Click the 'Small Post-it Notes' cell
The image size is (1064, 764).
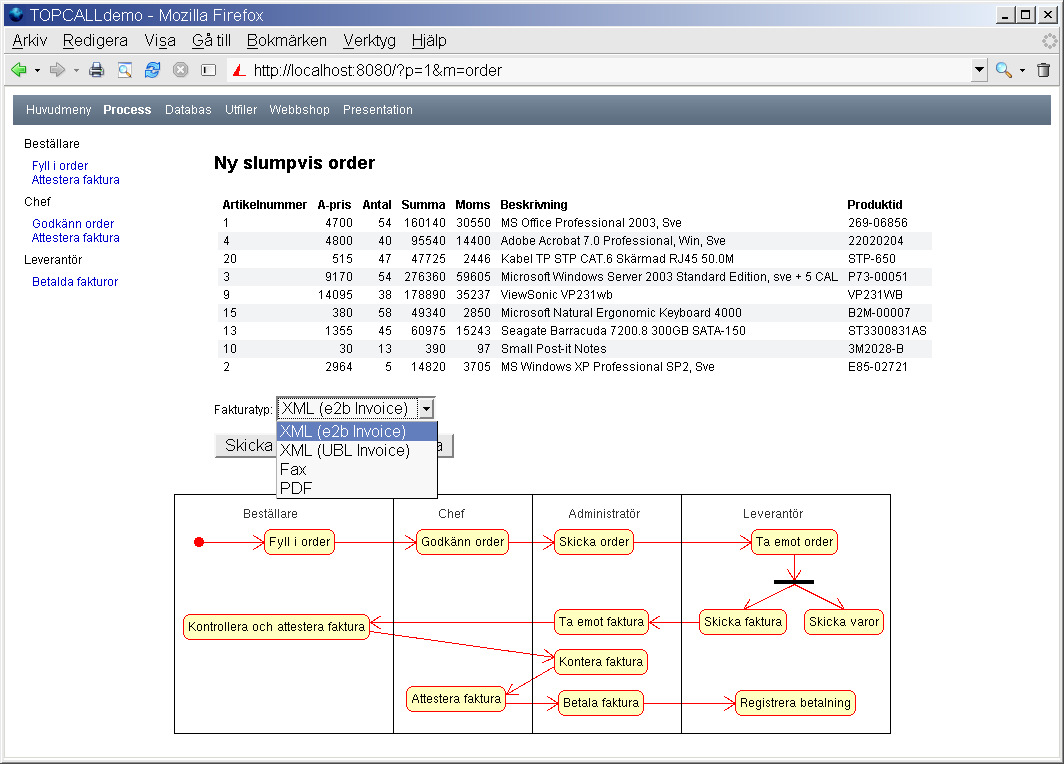click(x=553, y=349)
